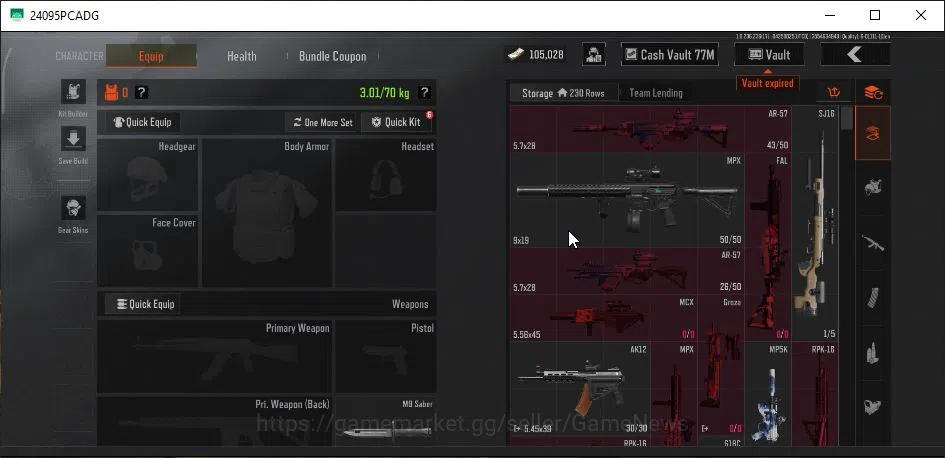Switch to the Equip tab
Image resolution: width=945 pixels, height=458 pixels.
[x=151, y=56]
